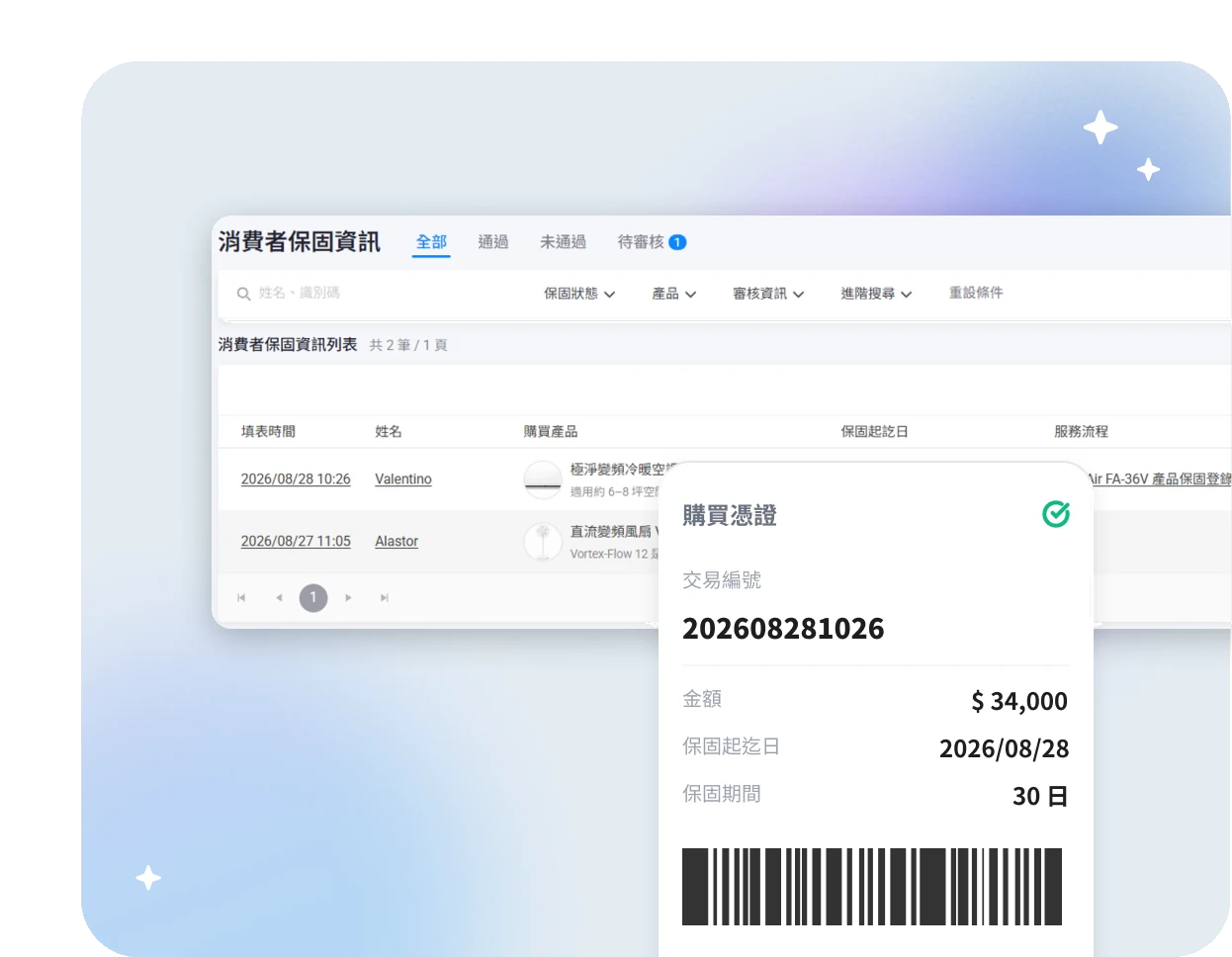This screenshot has width=1232, height=957.
Task: Click the pending review badge count
Action: coord(677,242)
